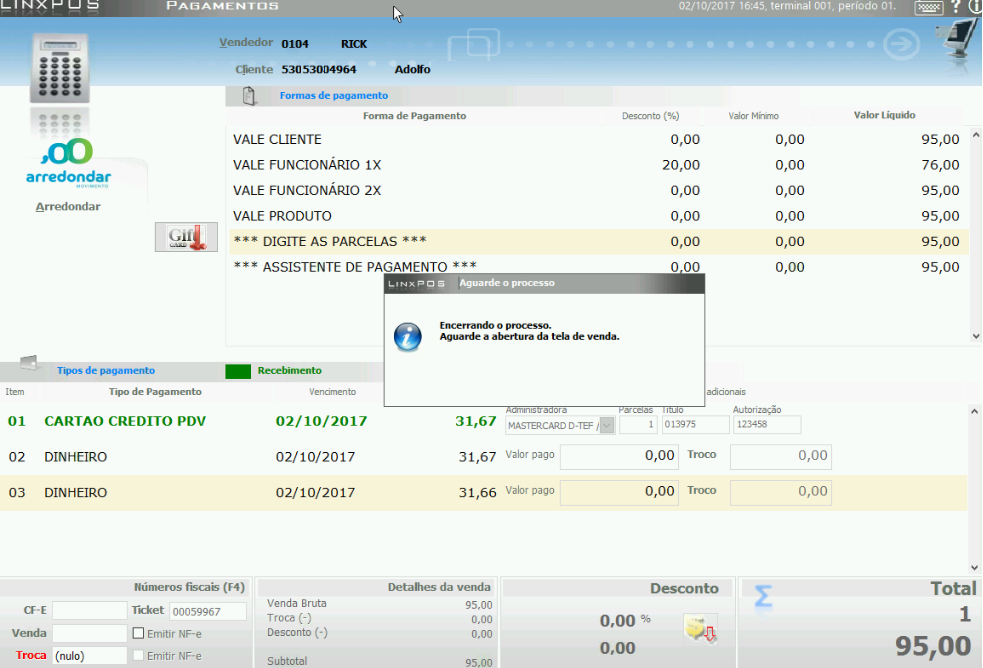Click Vendedor label

246,43
